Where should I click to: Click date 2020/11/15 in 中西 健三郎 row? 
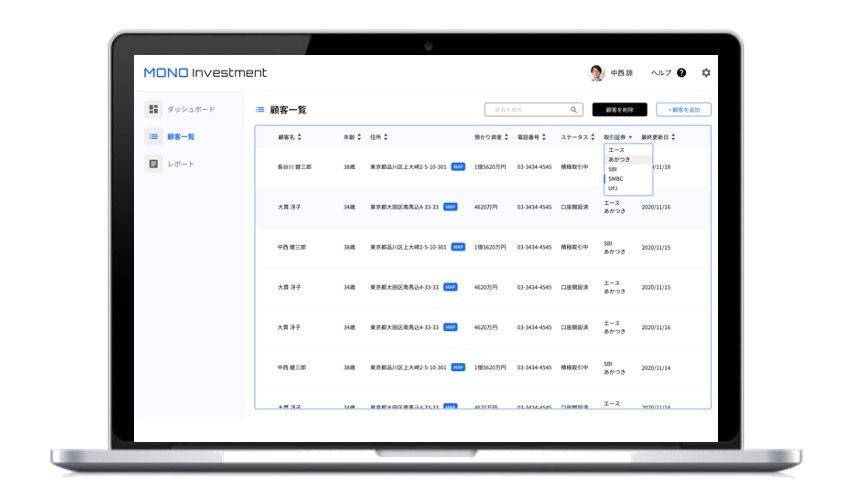point(656,248)
